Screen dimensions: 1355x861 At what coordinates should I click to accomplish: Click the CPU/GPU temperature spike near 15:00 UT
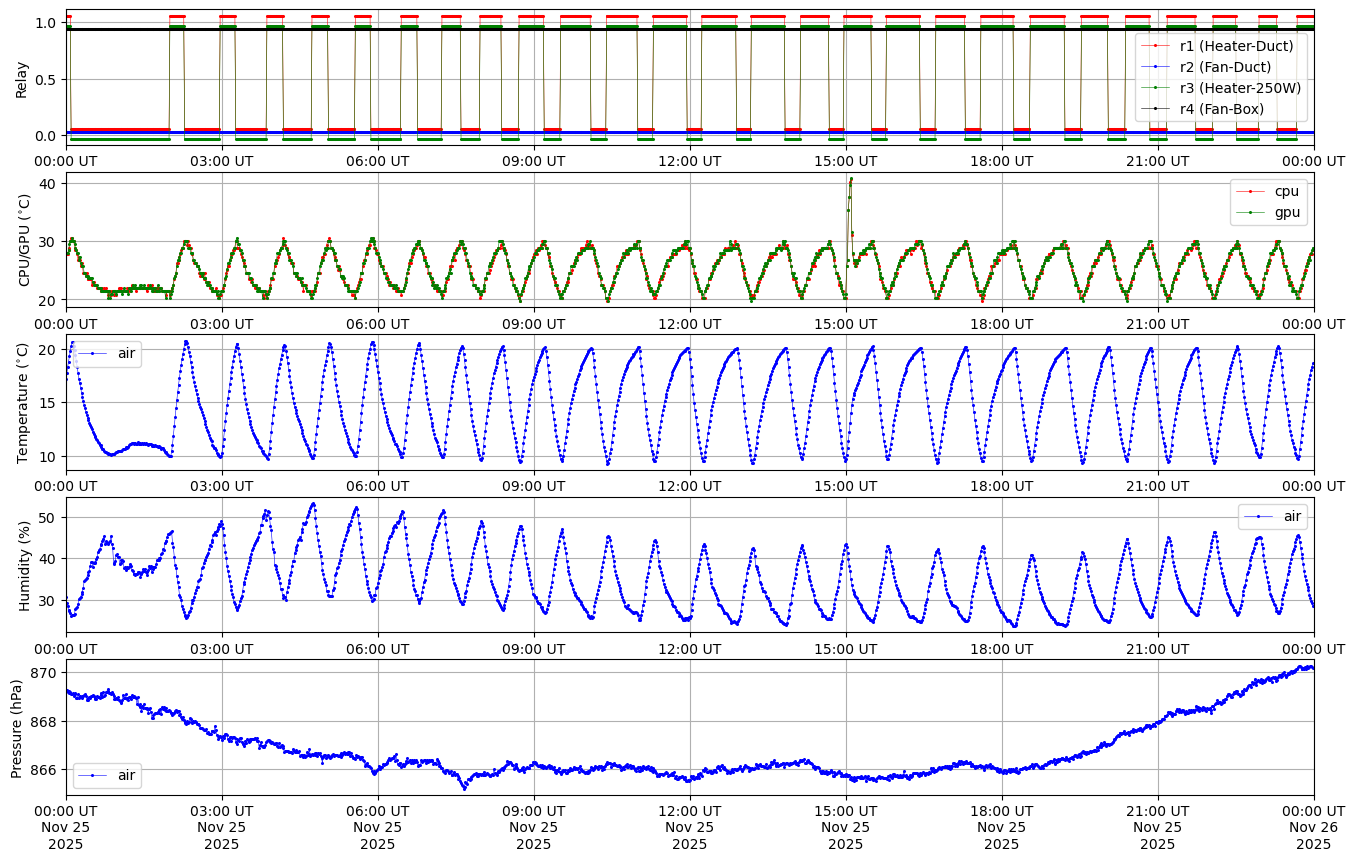tap(850, 185)
